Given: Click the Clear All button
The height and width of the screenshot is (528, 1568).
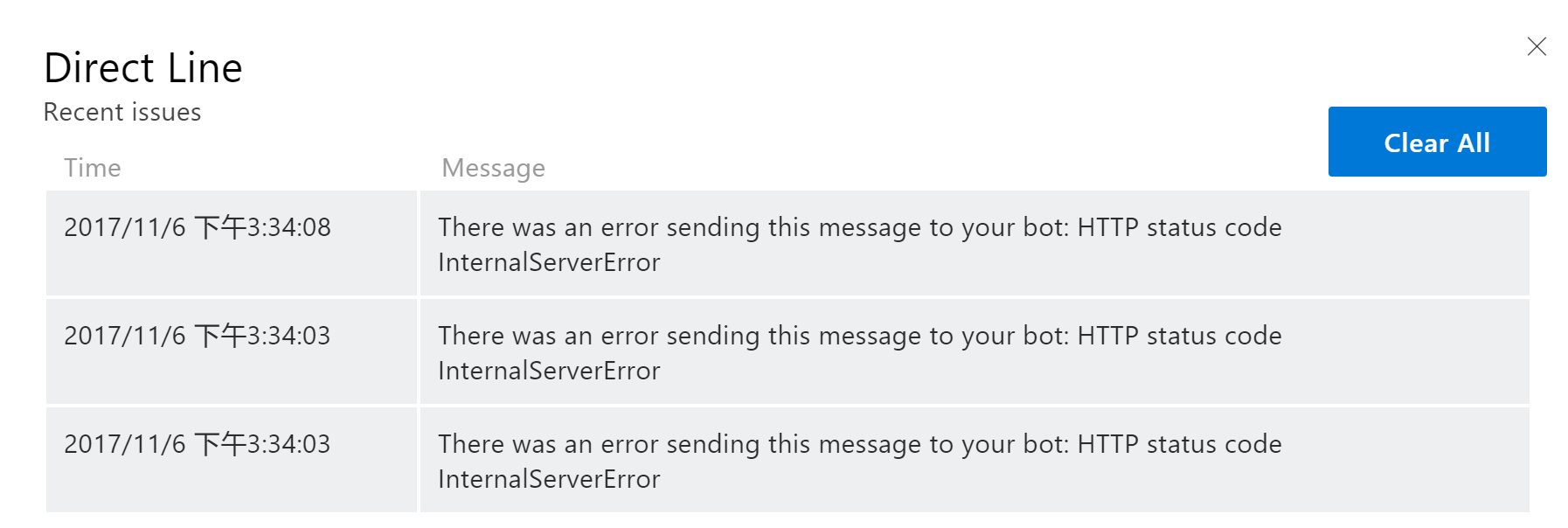Looking at the screenshot, I should [x=1436, y=142].
